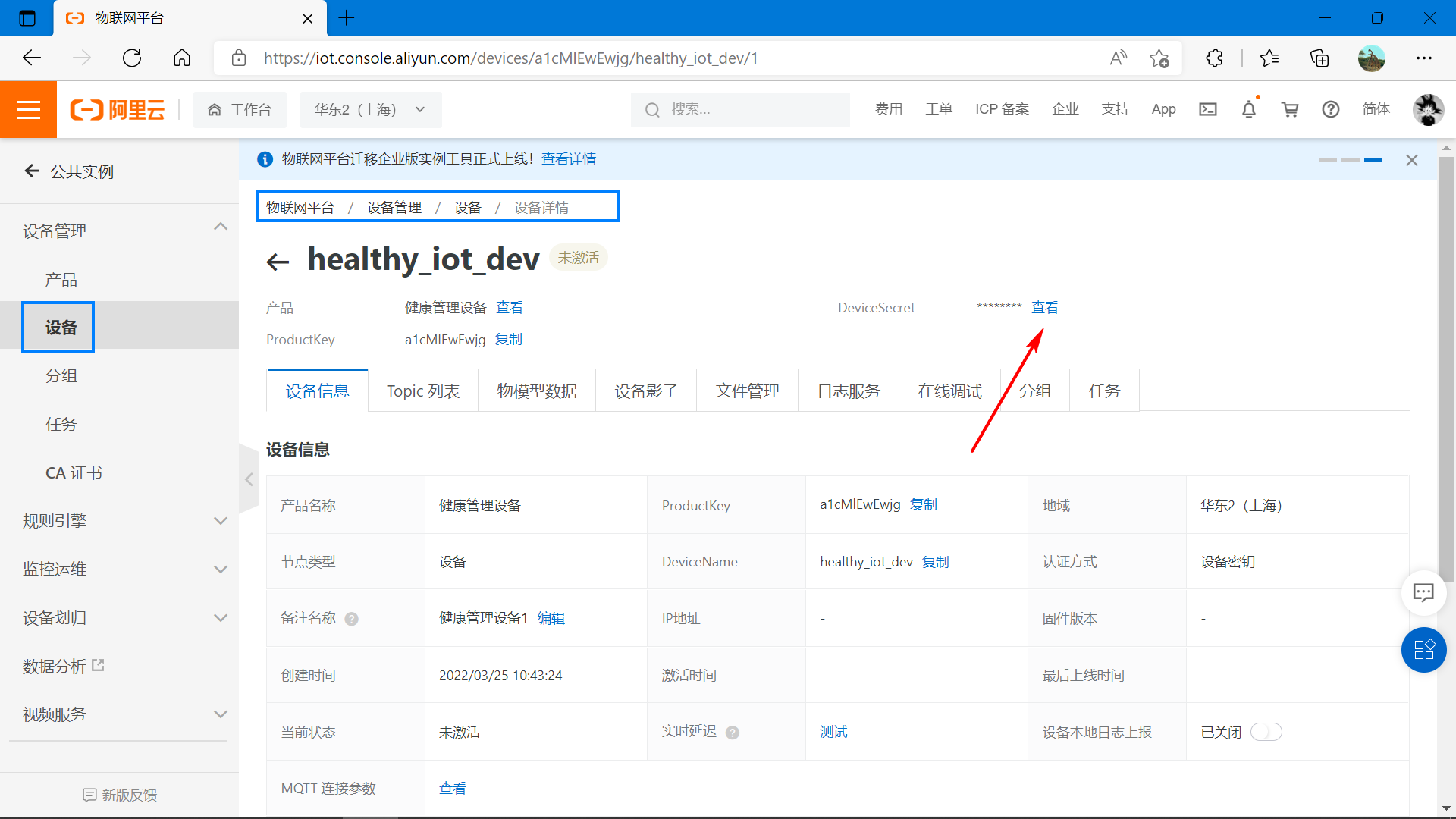Open the orange hamburger menu
The height and width of the screenshot is (819, 1456).
coord(28,110)
